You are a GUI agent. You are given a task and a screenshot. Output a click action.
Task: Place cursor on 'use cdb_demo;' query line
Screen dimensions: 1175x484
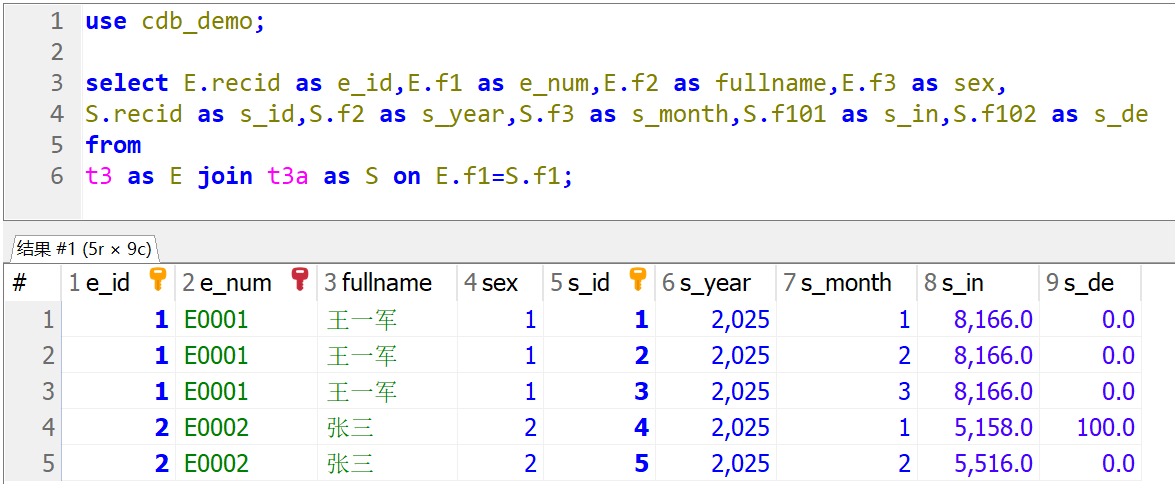pyautogui.click(x=175, y=22)
